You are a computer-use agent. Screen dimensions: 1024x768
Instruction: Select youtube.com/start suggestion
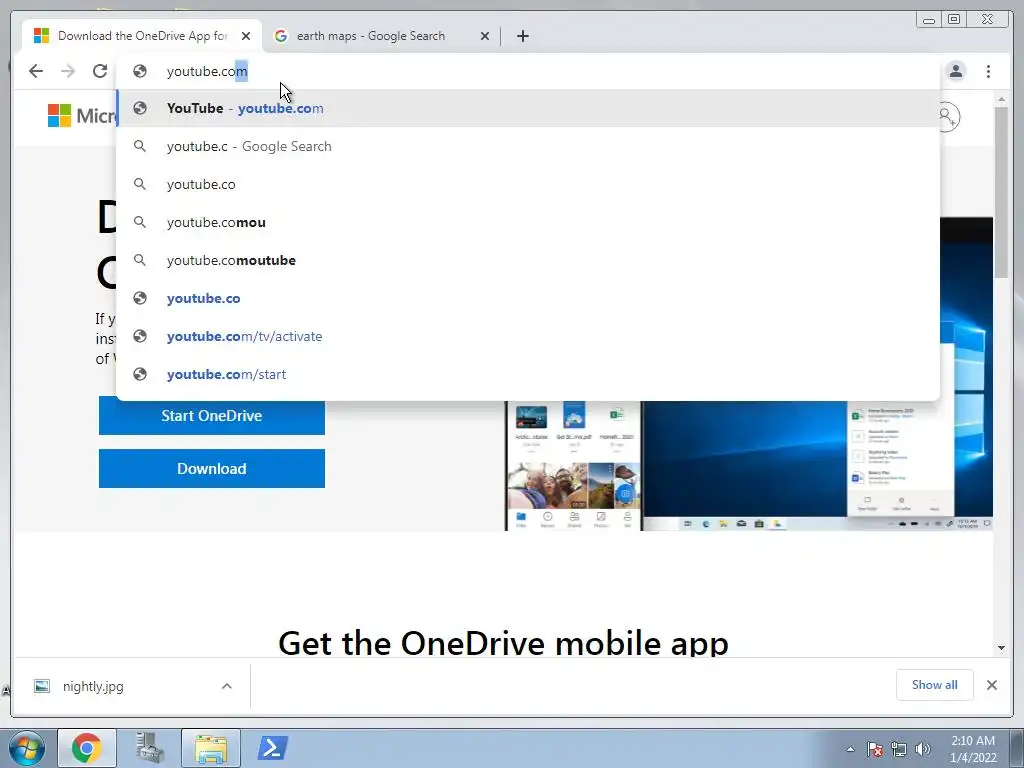[528, 374]
